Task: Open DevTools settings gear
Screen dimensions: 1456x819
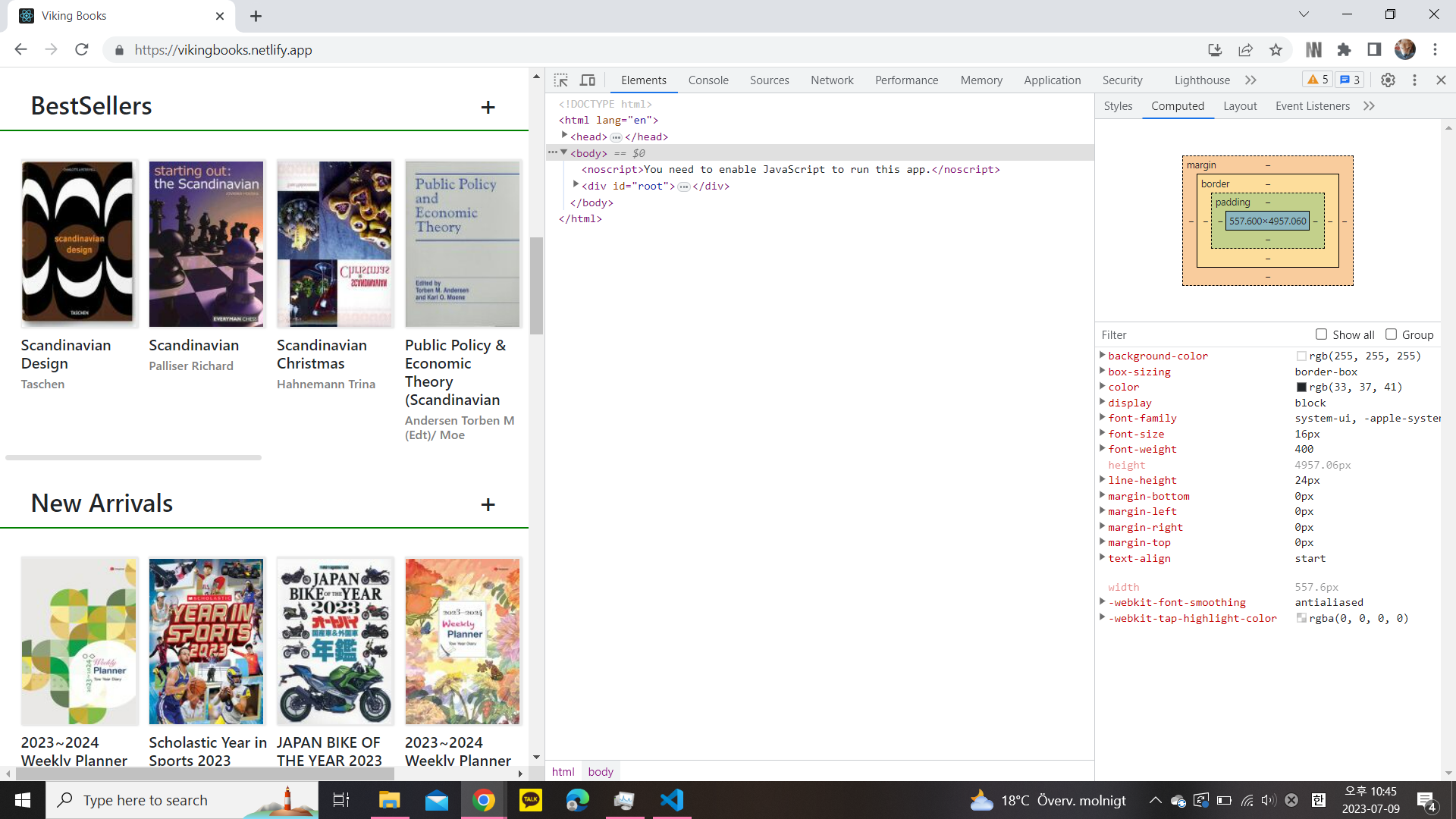Action: (1388, 80)
